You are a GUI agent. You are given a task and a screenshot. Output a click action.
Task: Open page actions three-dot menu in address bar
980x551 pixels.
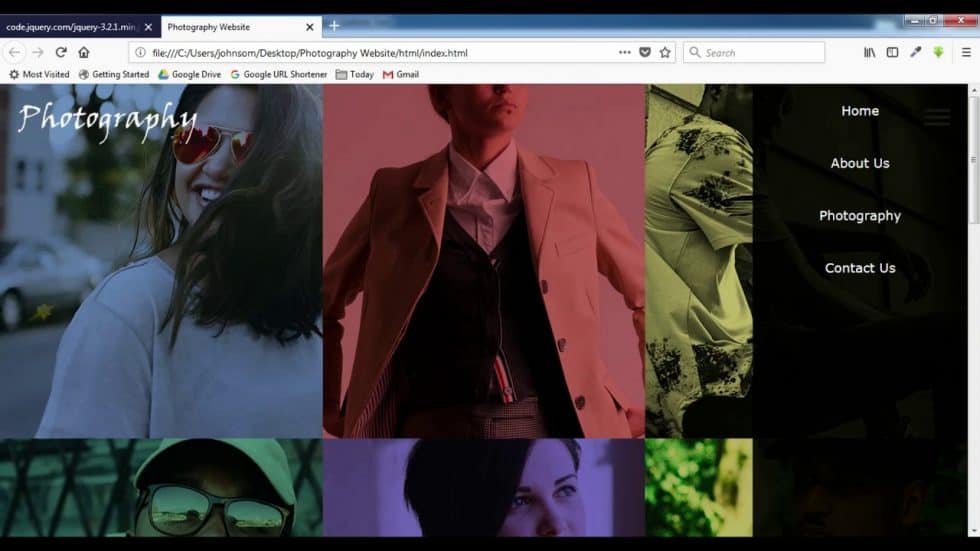click(624, 53)
